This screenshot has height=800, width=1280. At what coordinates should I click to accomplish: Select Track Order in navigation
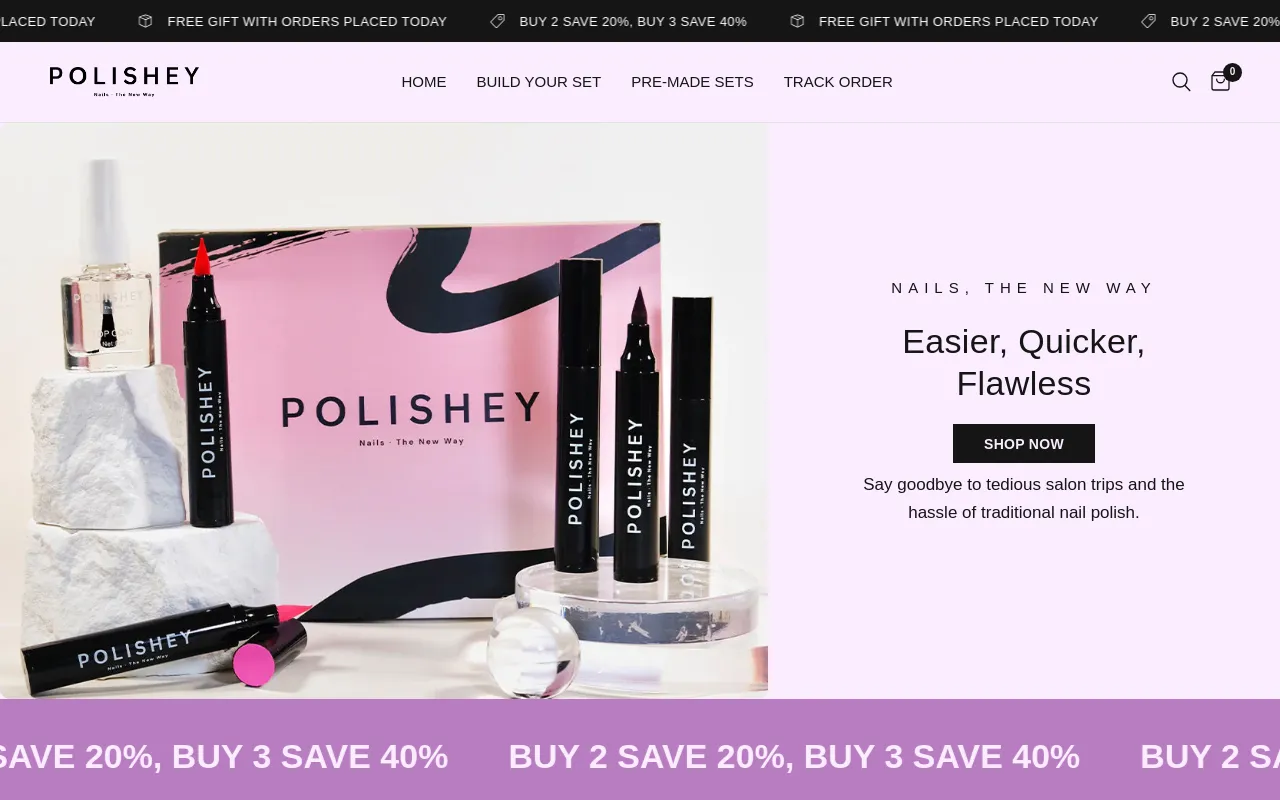click(838, 82)
